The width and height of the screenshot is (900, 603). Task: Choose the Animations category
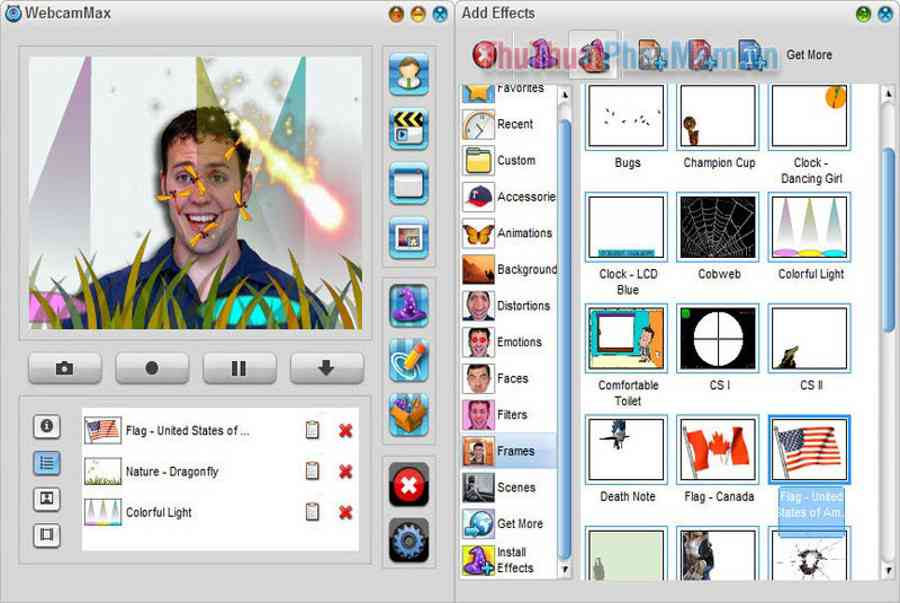[x=523, y=233]
